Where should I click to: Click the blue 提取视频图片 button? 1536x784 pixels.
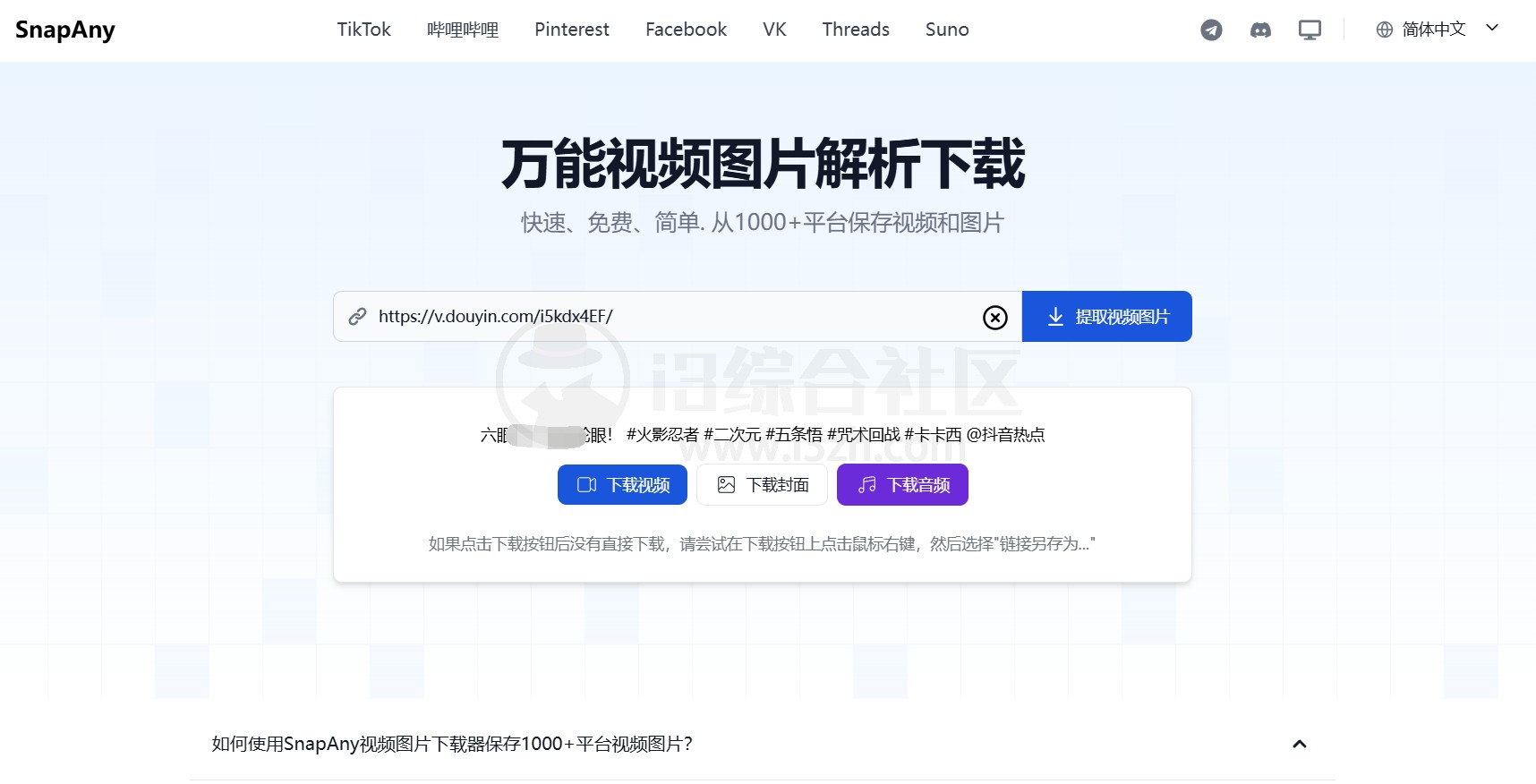click(1106, 317)
